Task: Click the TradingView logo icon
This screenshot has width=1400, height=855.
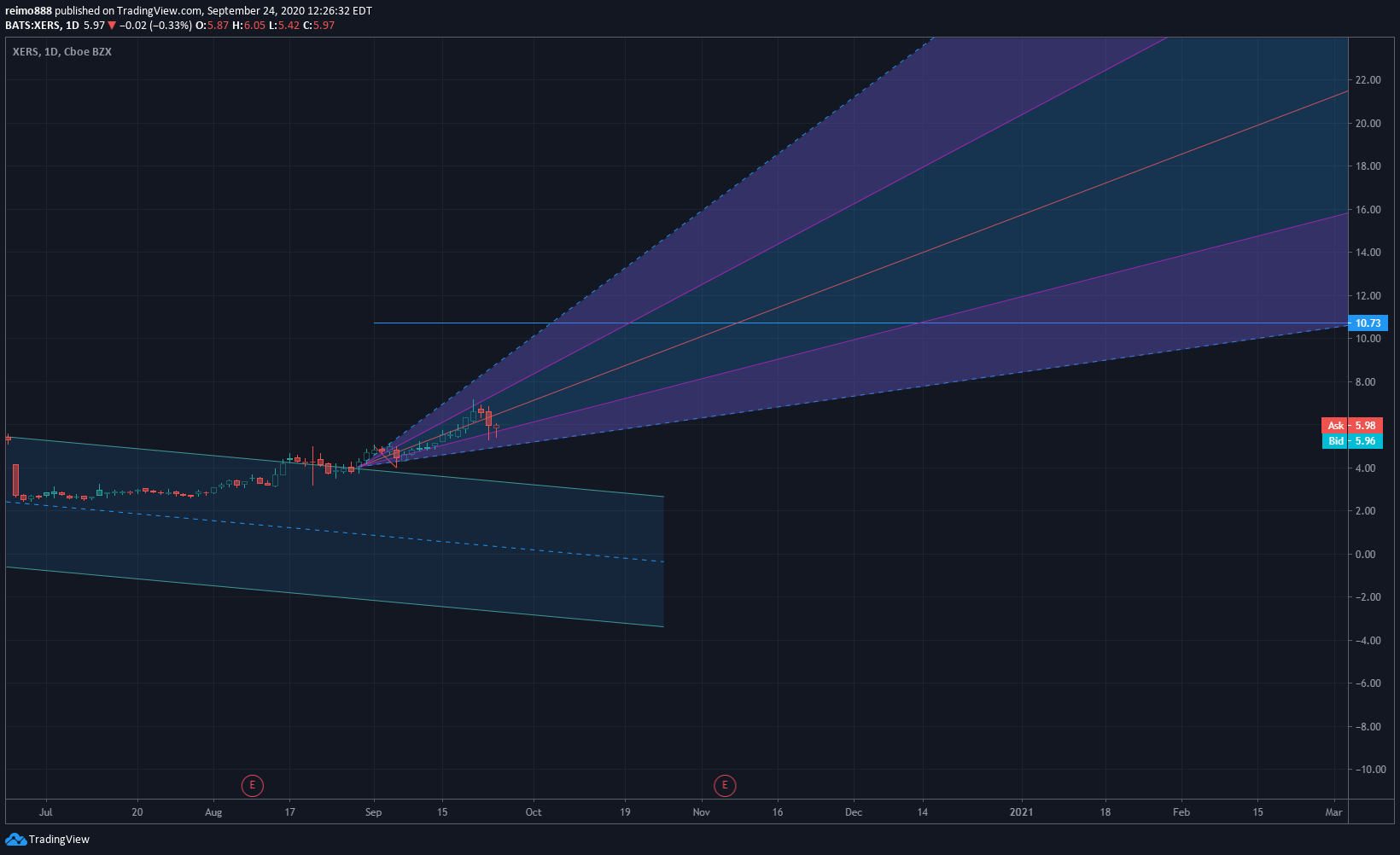Action: click(15, 840)
